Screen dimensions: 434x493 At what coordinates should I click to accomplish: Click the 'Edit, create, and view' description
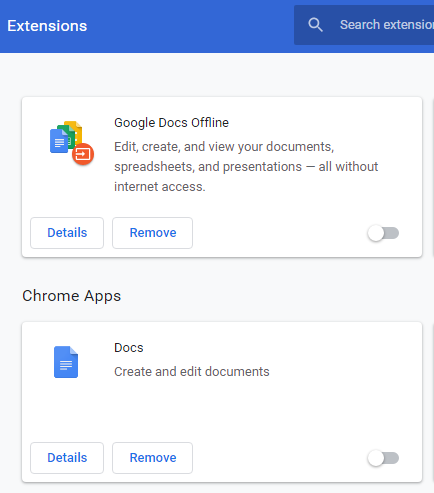point(246,167)
